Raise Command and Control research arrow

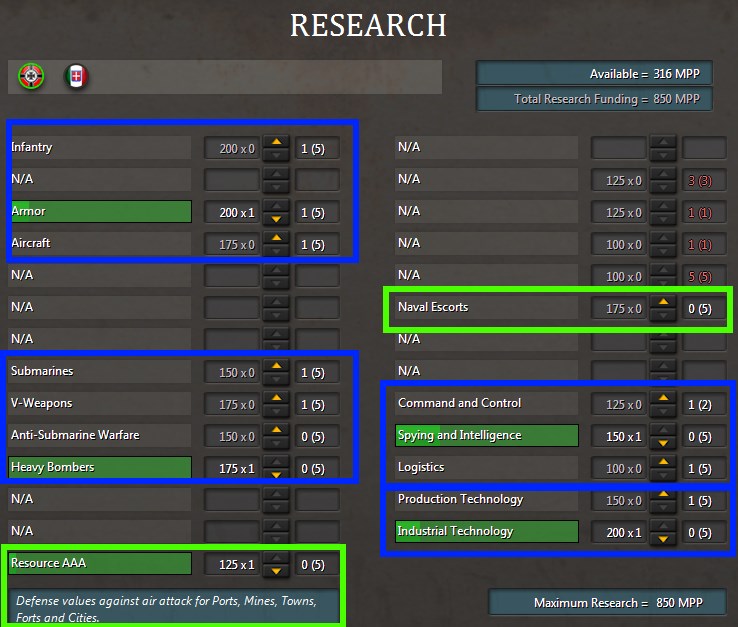click(x=663, y=398)
